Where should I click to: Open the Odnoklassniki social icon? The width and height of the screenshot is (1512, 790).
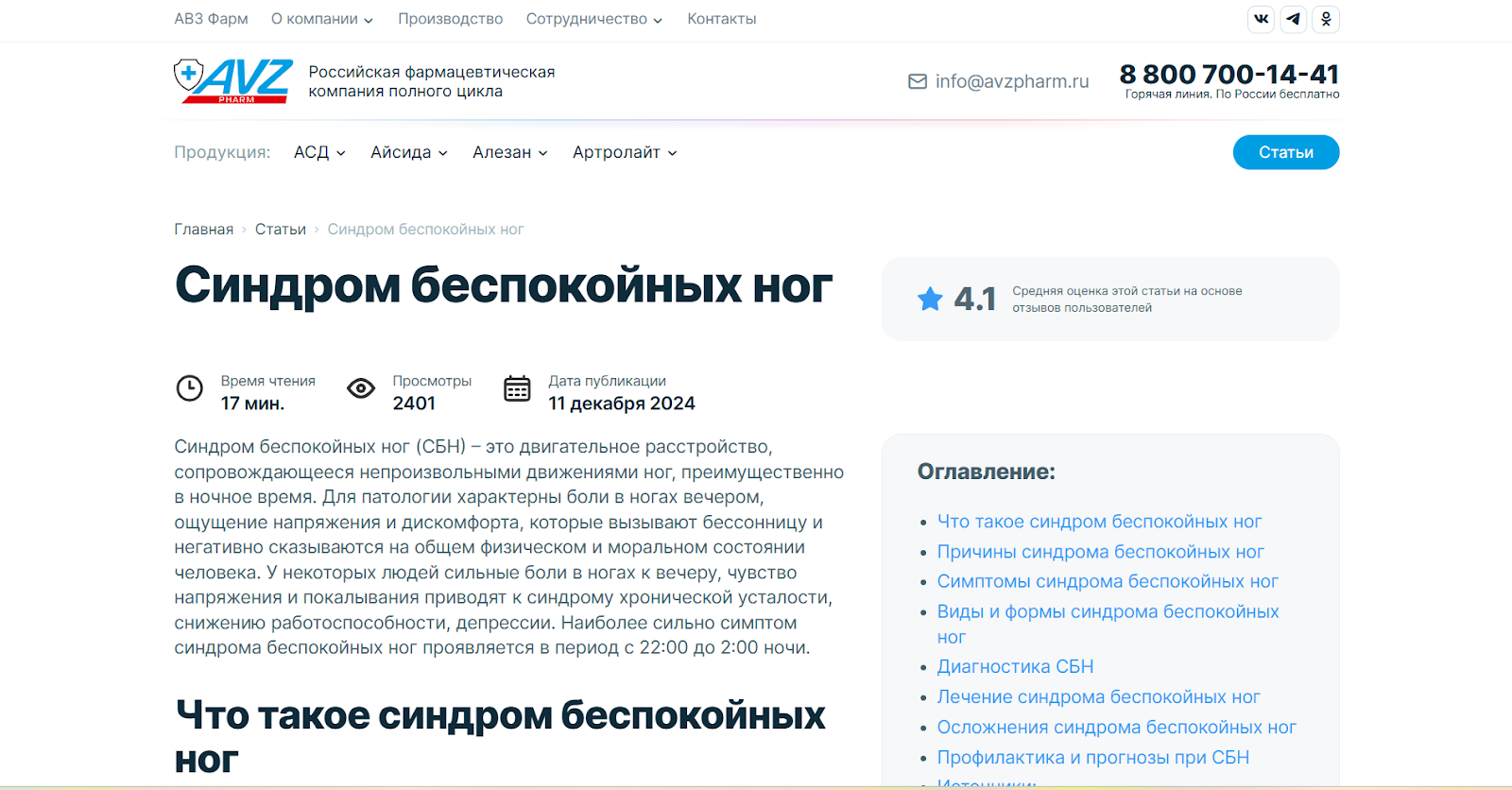1326,19
